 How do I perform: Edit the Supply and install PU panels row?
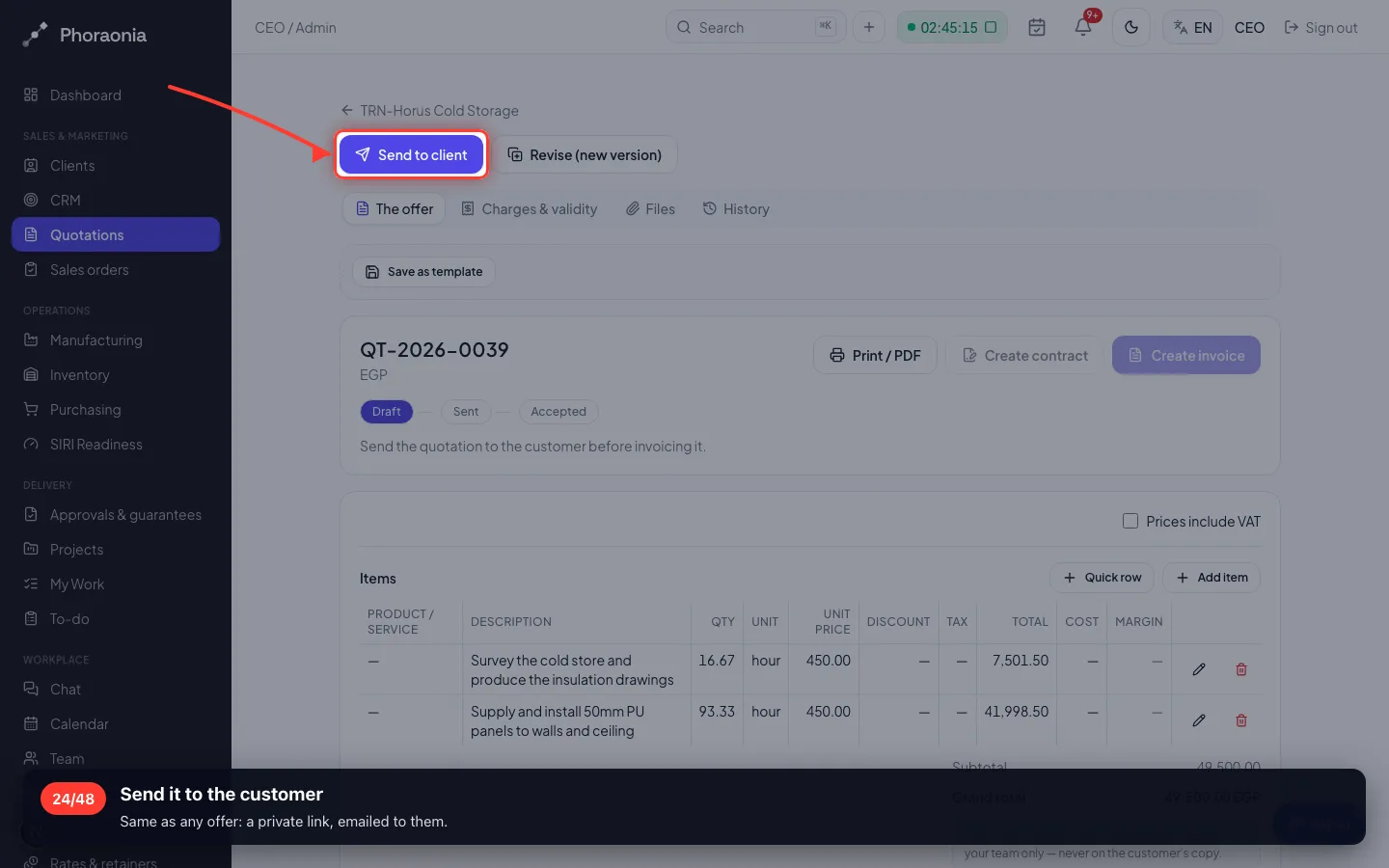(1199, 720)
